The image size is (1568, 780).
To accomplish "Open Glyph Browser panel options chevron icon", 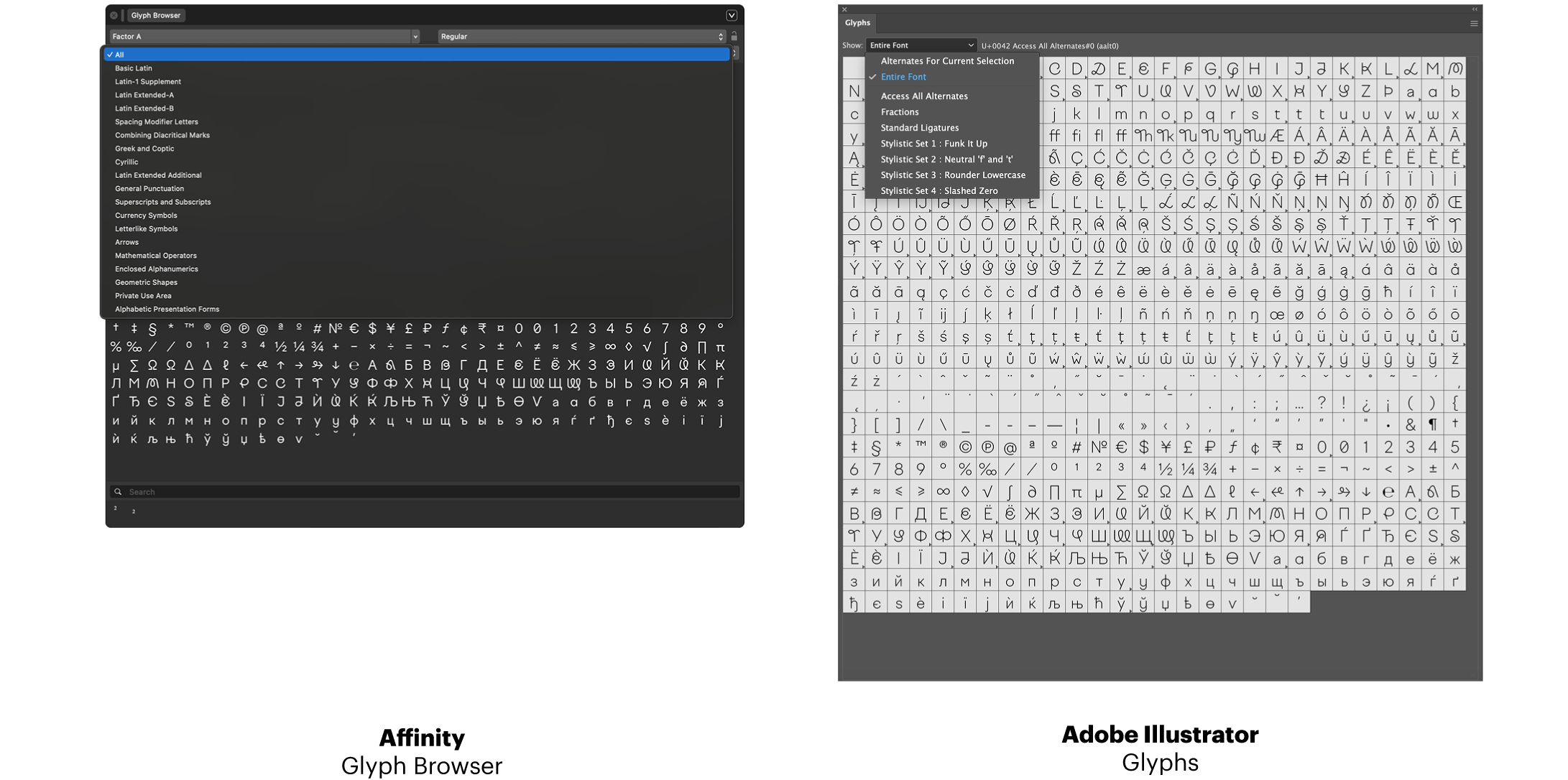I will pos(732,15).
